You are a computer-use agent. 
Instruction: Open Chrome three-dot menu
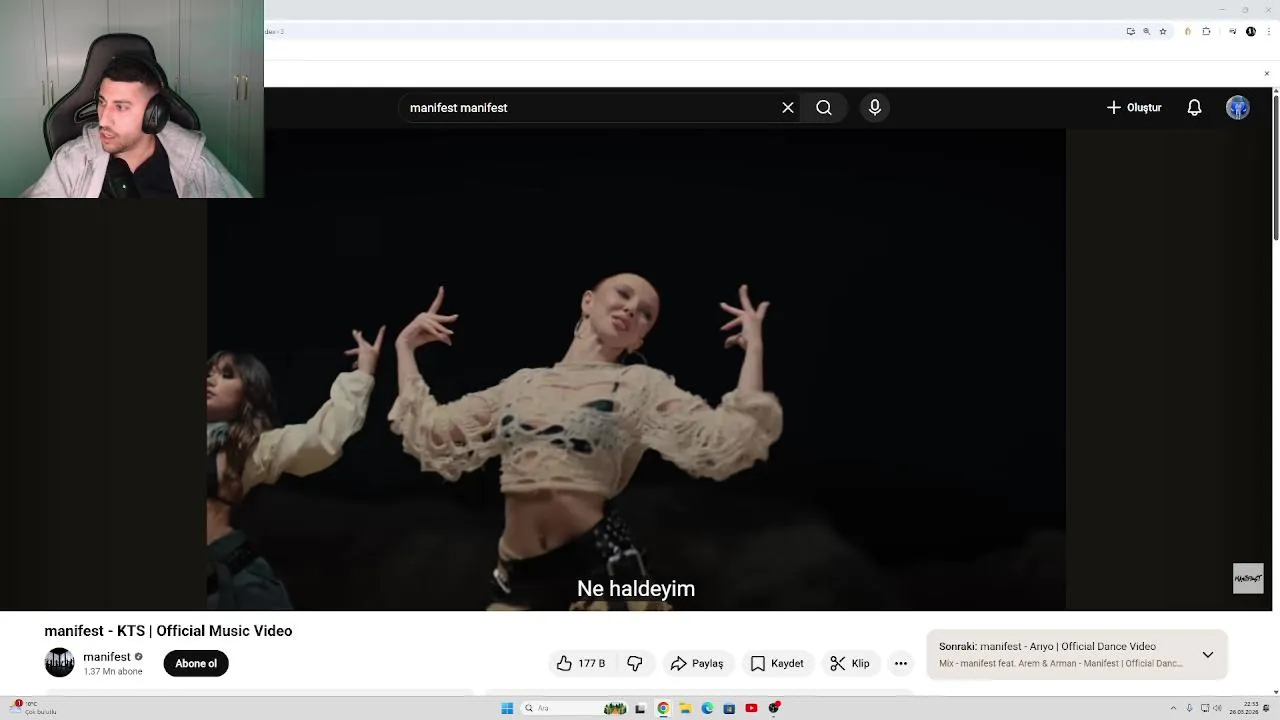[1267, 31]
